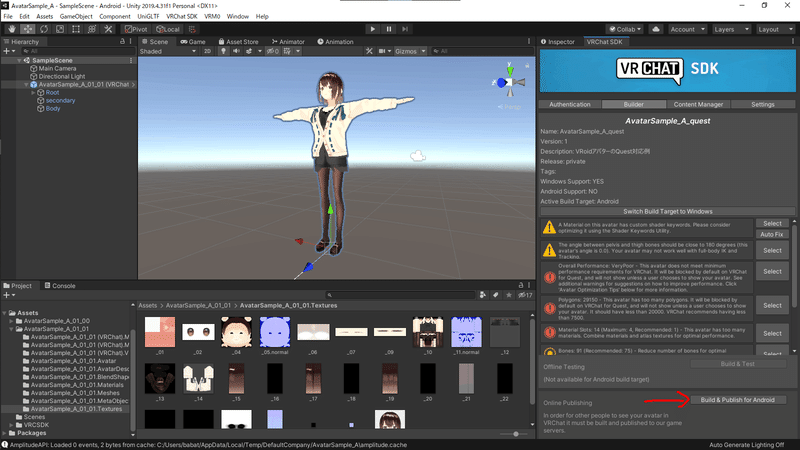Switch to the Inspector tab
Screen dimensions: 800x450
pyautogui.click(x=558, y=42)
